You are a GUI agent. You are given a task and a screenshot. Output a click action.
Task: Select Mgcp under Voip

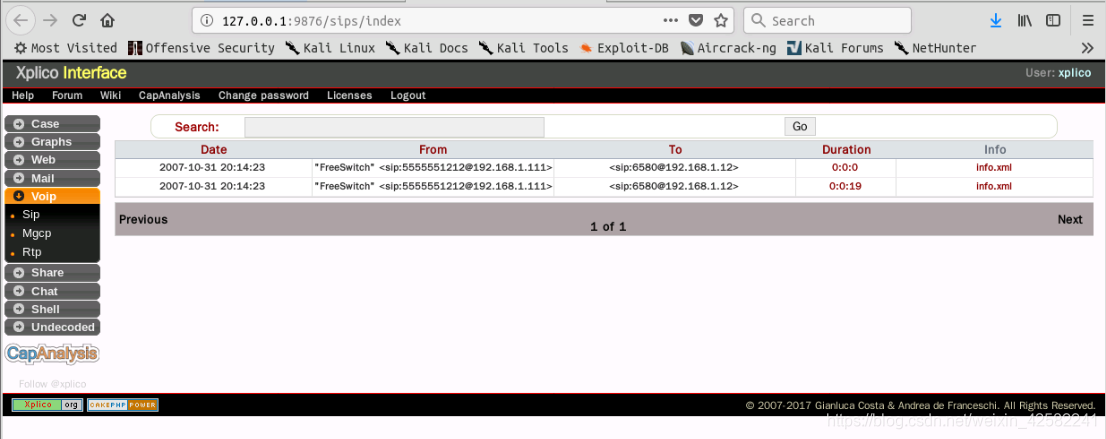coord(37,233)
